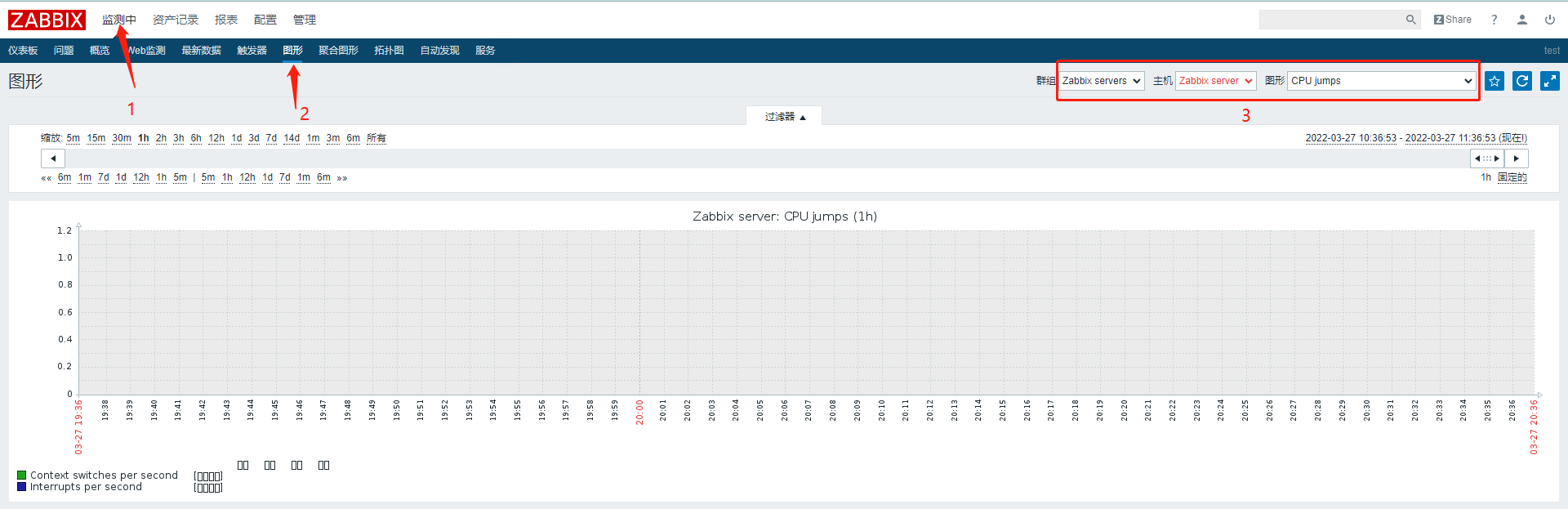Click the 20:00 marker on time axis
This screenshot has height=509, width=1568.
(x=639, y=412)
